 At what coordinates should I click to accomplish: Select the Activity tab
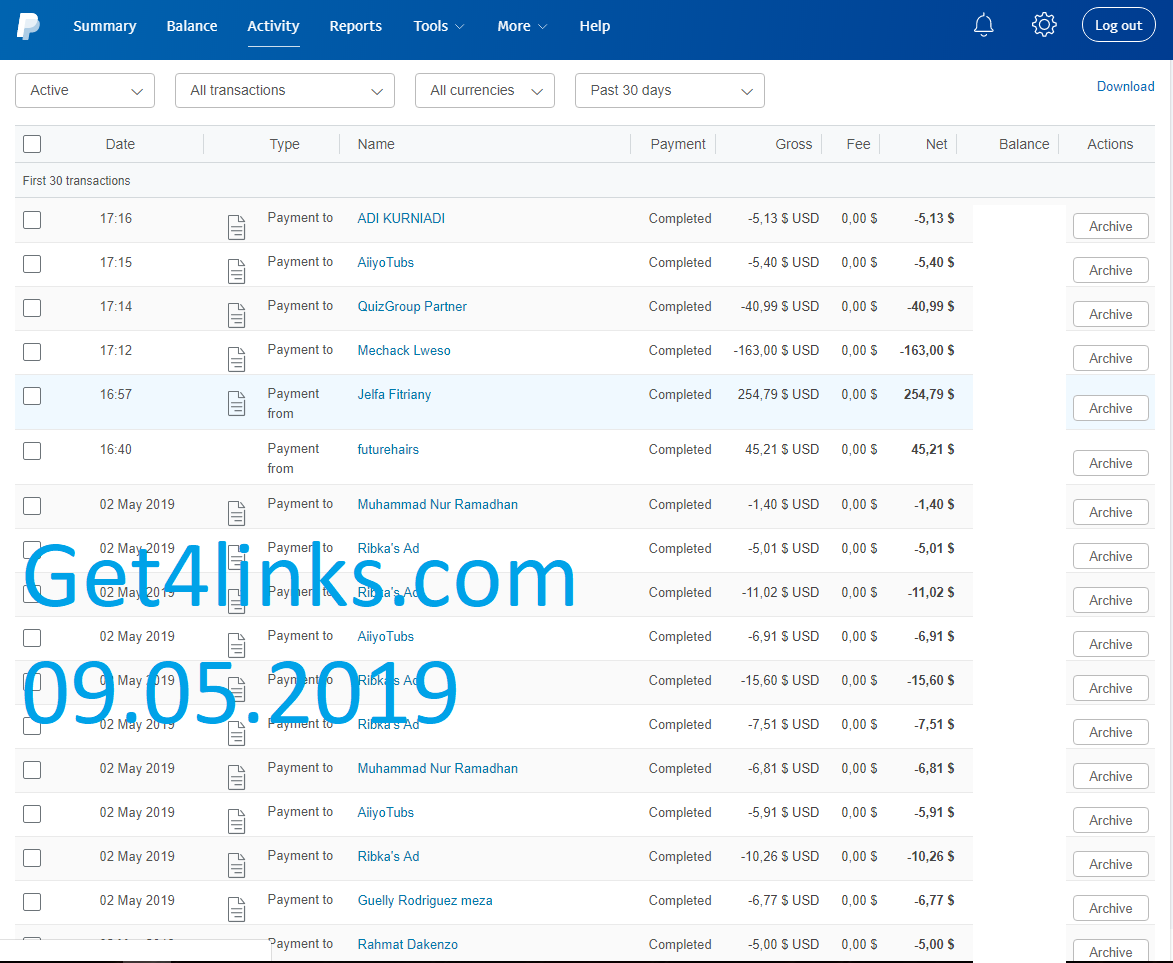[273, 26]
